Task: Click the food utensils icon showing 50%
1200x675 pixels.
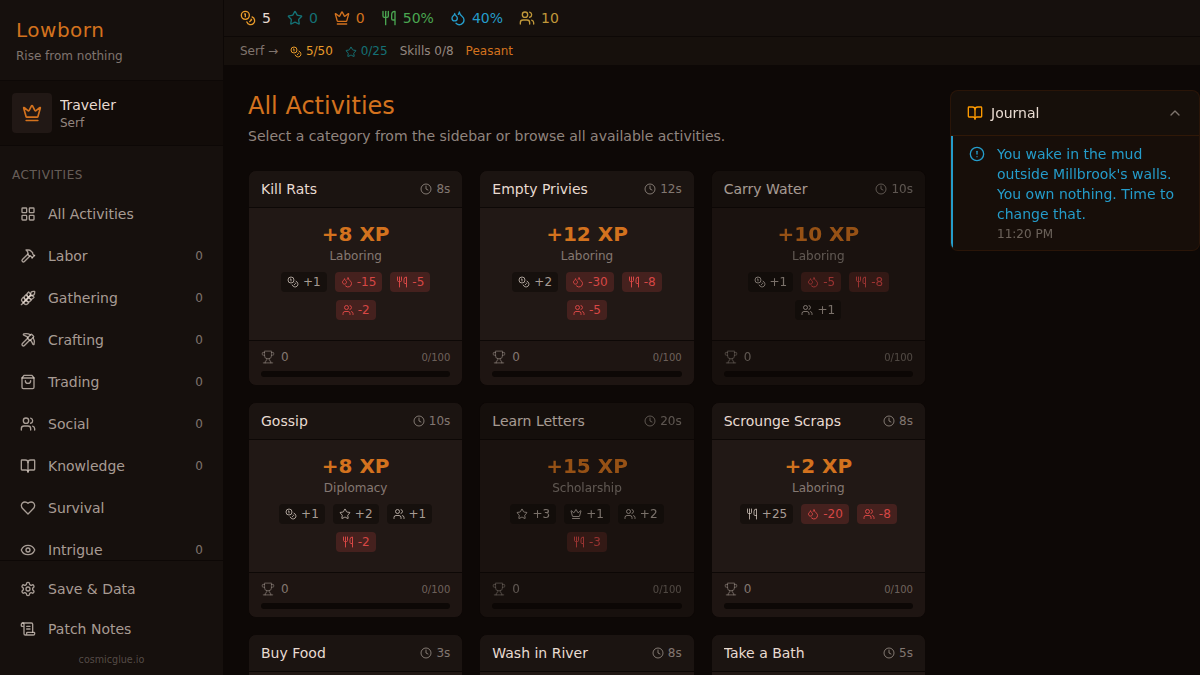Action: point(389,18)
